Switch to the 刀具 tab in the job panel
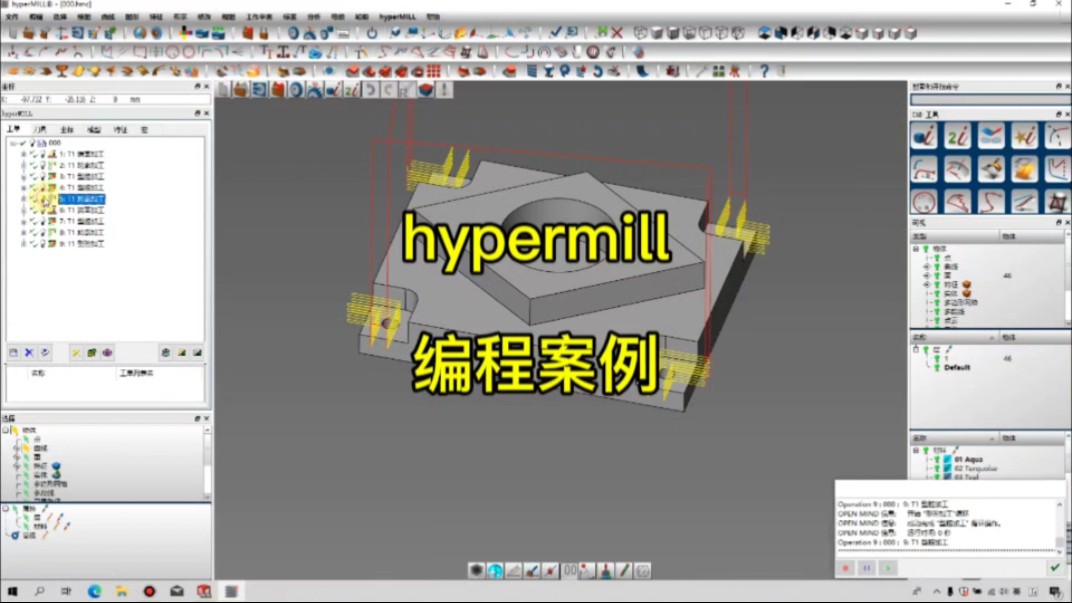The width and height of the screenshot is (1072, 603). (40, 127)
